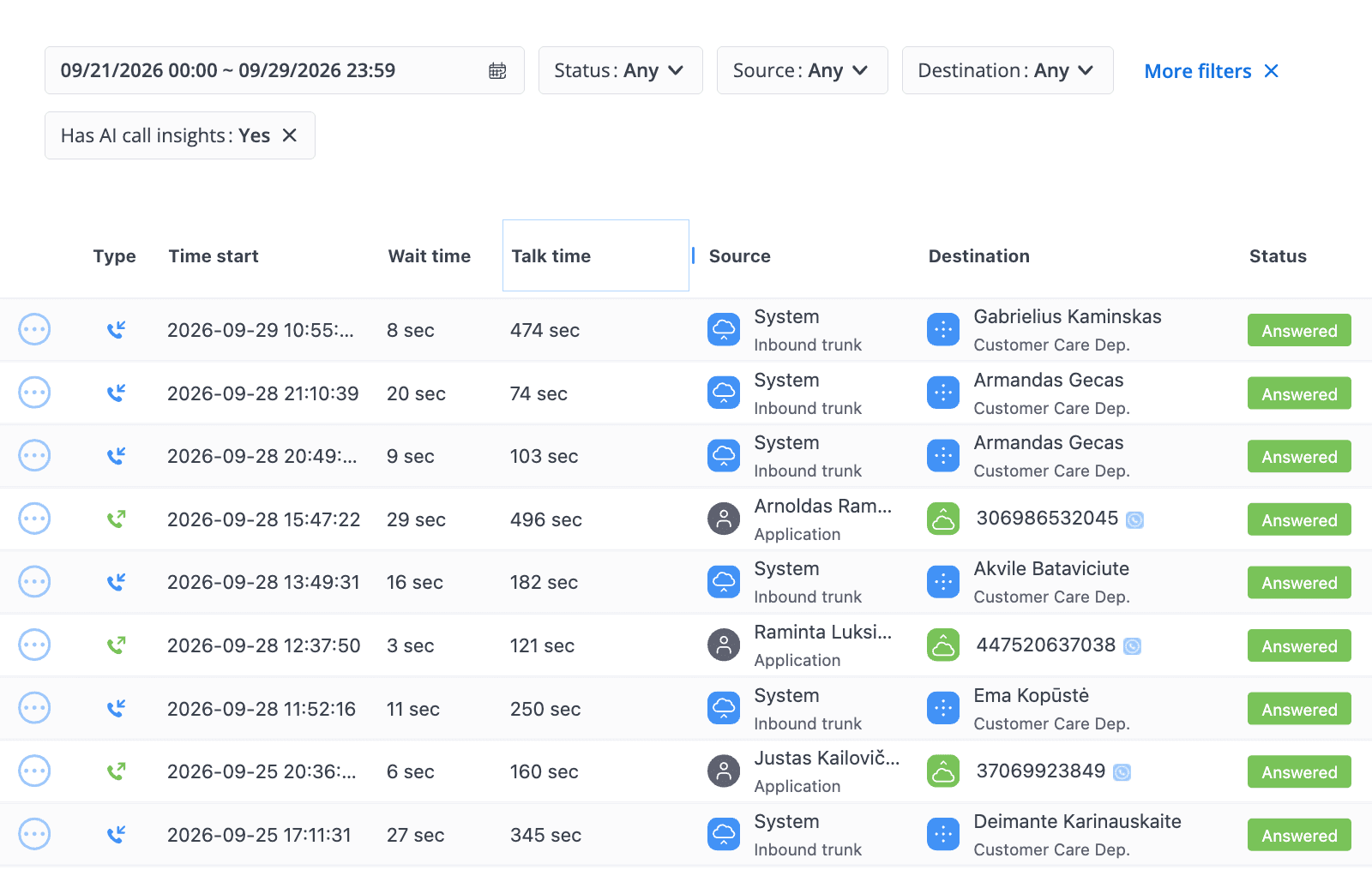The width and height of the screenshot is (1372, 870).
Task: Select time start 2026-09-28 13:49:31
Action: (263, 582)
